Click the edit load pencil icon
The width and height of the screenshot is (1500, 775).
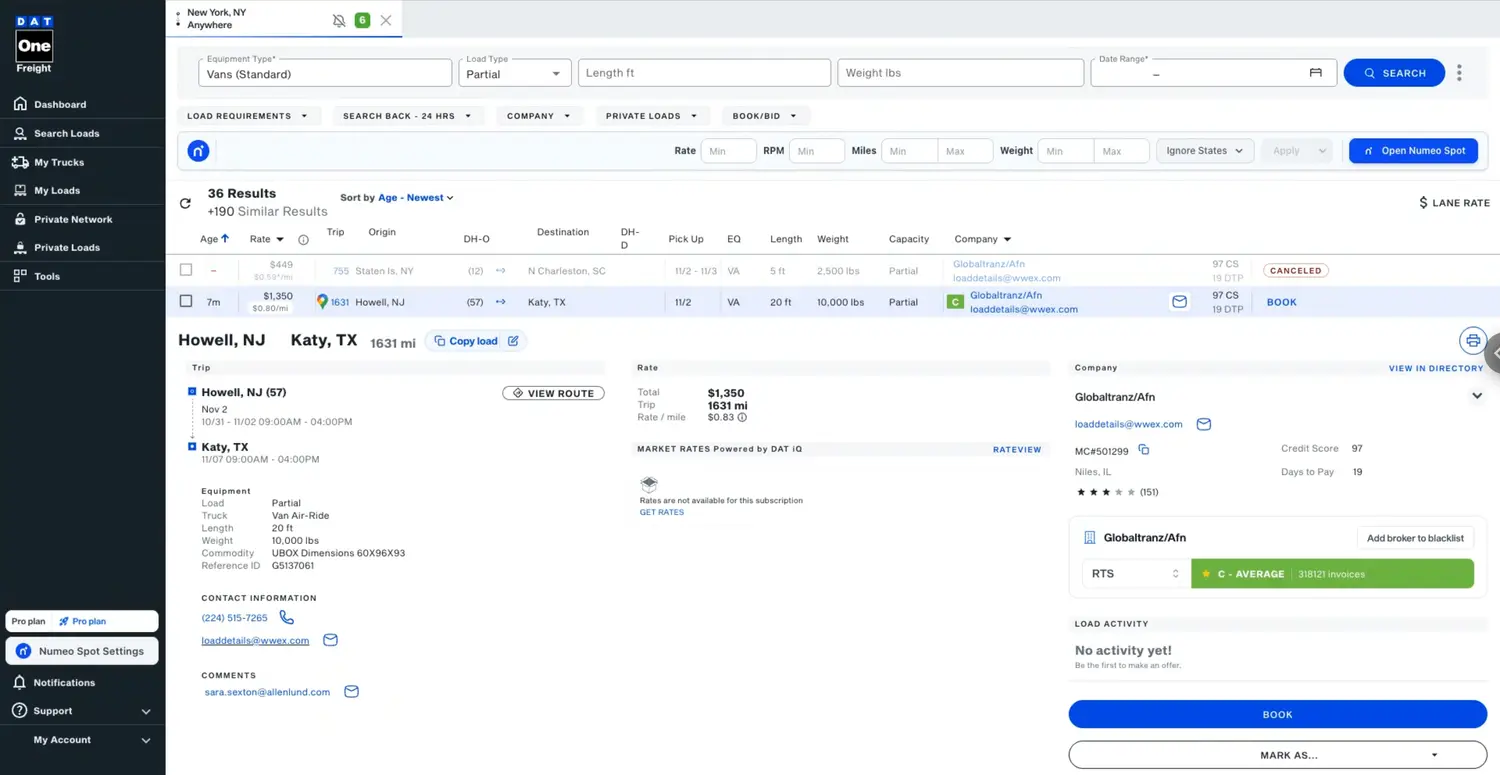point(513,341)
